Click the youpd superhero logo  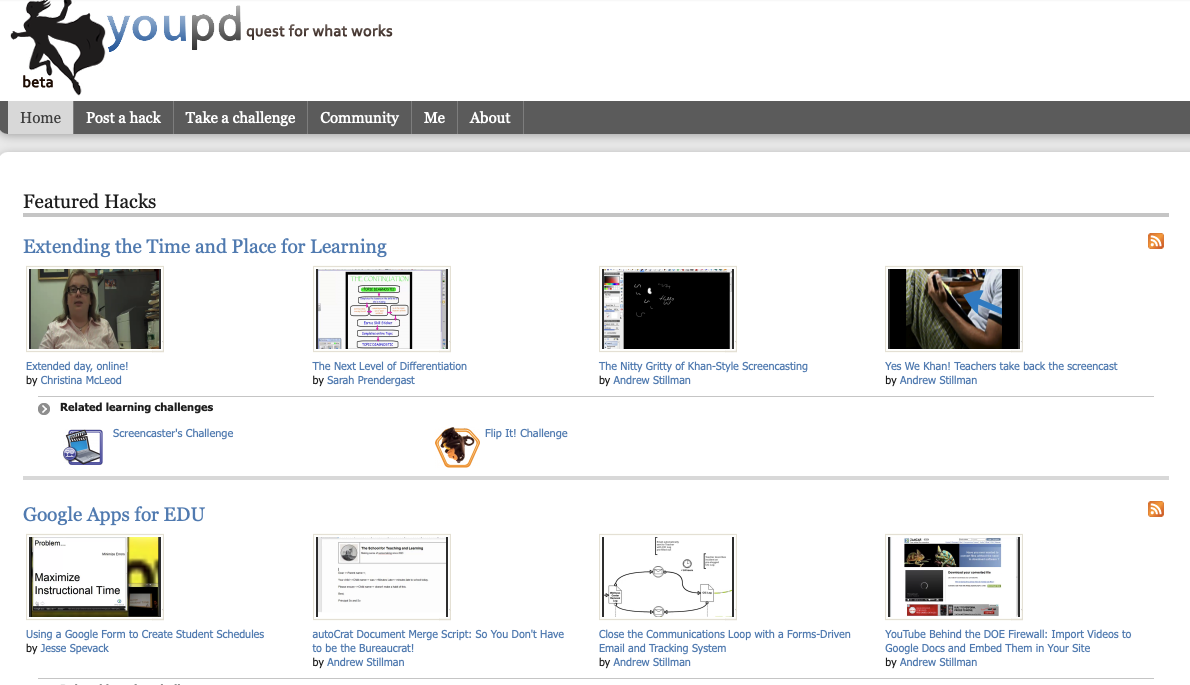point(58,47)
